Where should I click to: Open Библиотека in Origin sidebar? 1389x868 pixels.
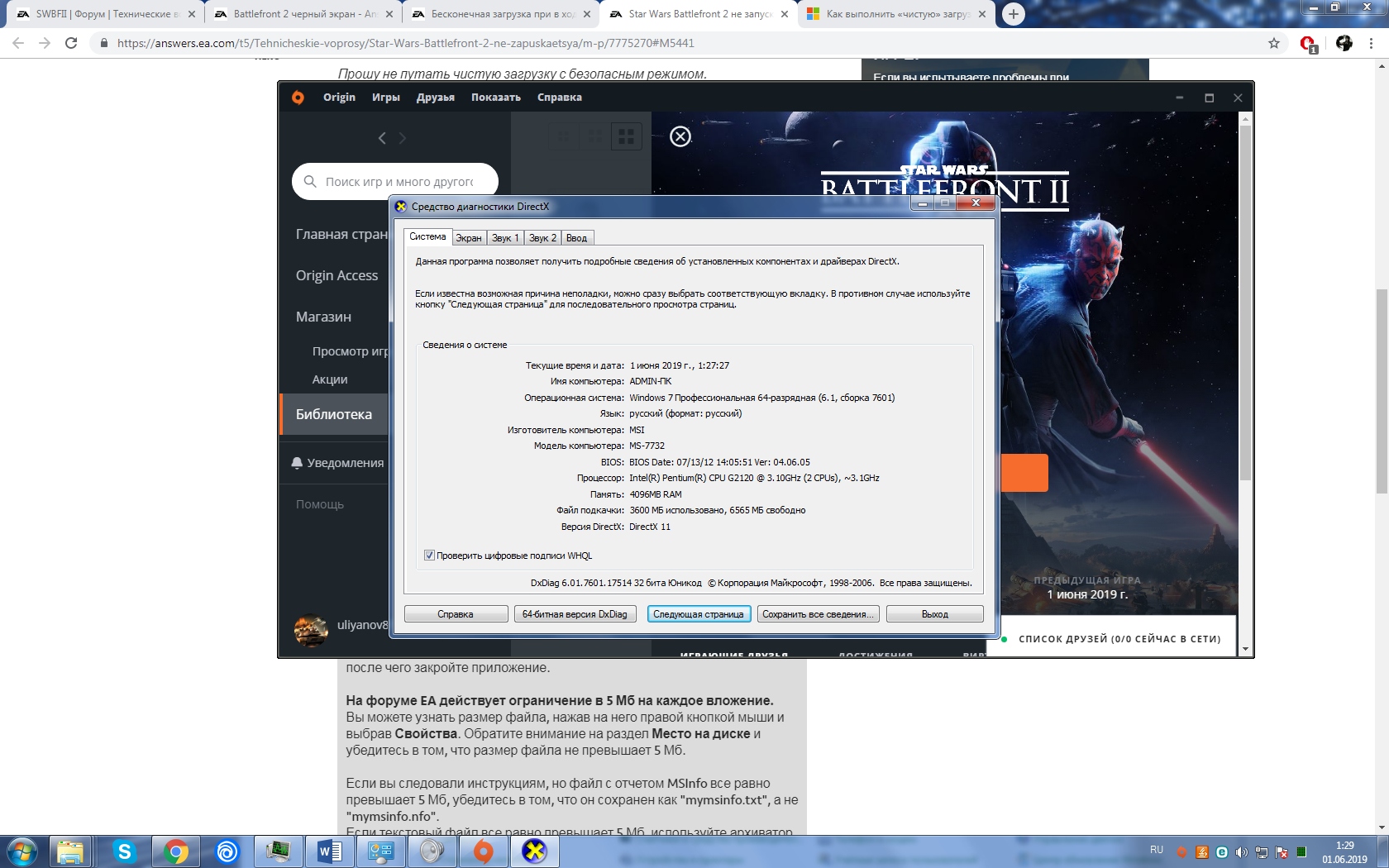(334, 414)
